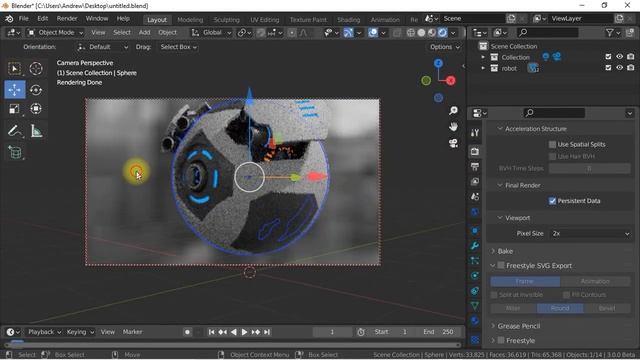Open the Select Box drag dropdown
The image size is (640, 360).
[178, 47]
